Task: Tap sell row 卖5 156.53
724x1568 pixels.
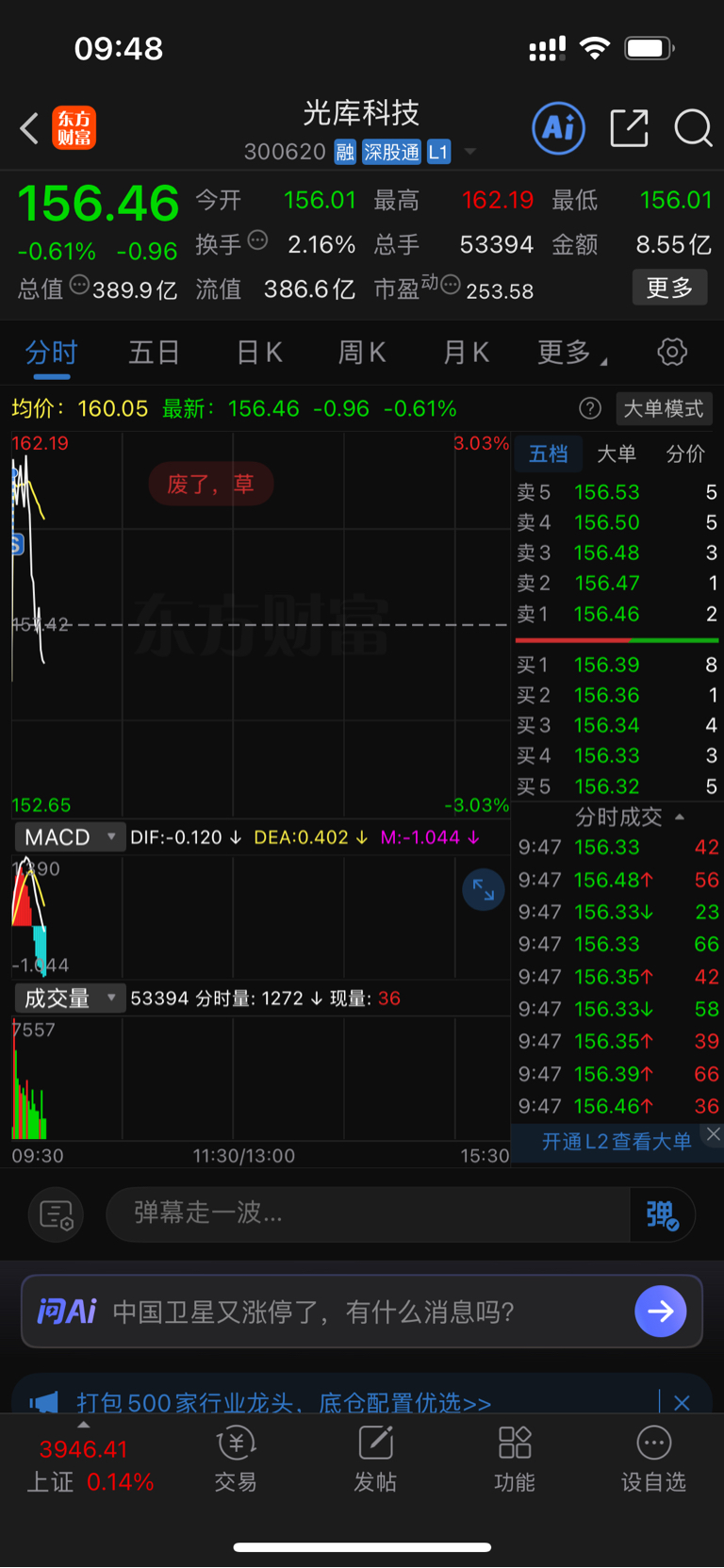Action: point(617,492)
